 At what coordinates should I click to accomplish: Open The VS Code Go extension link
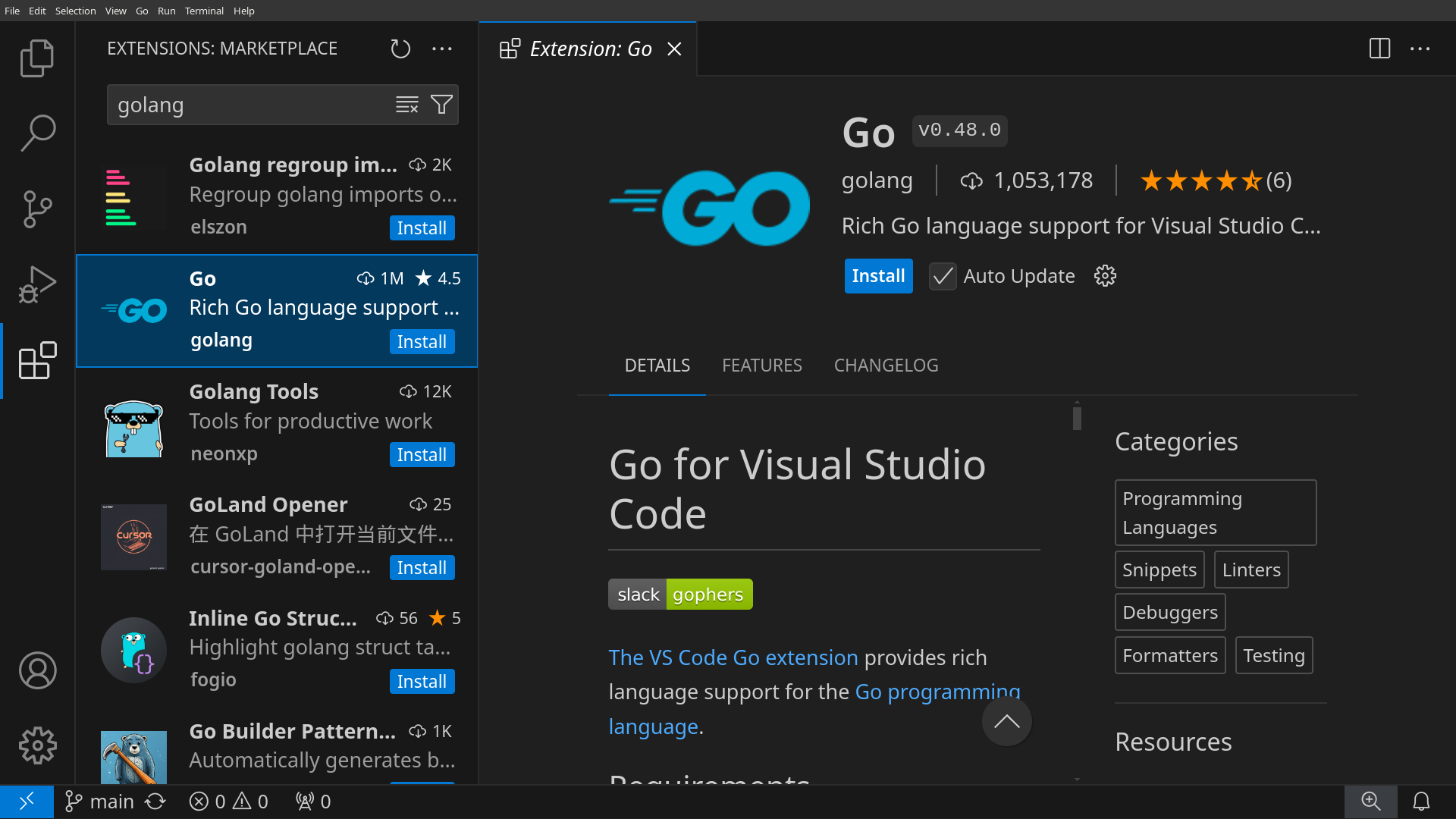[x=733, y=657]
